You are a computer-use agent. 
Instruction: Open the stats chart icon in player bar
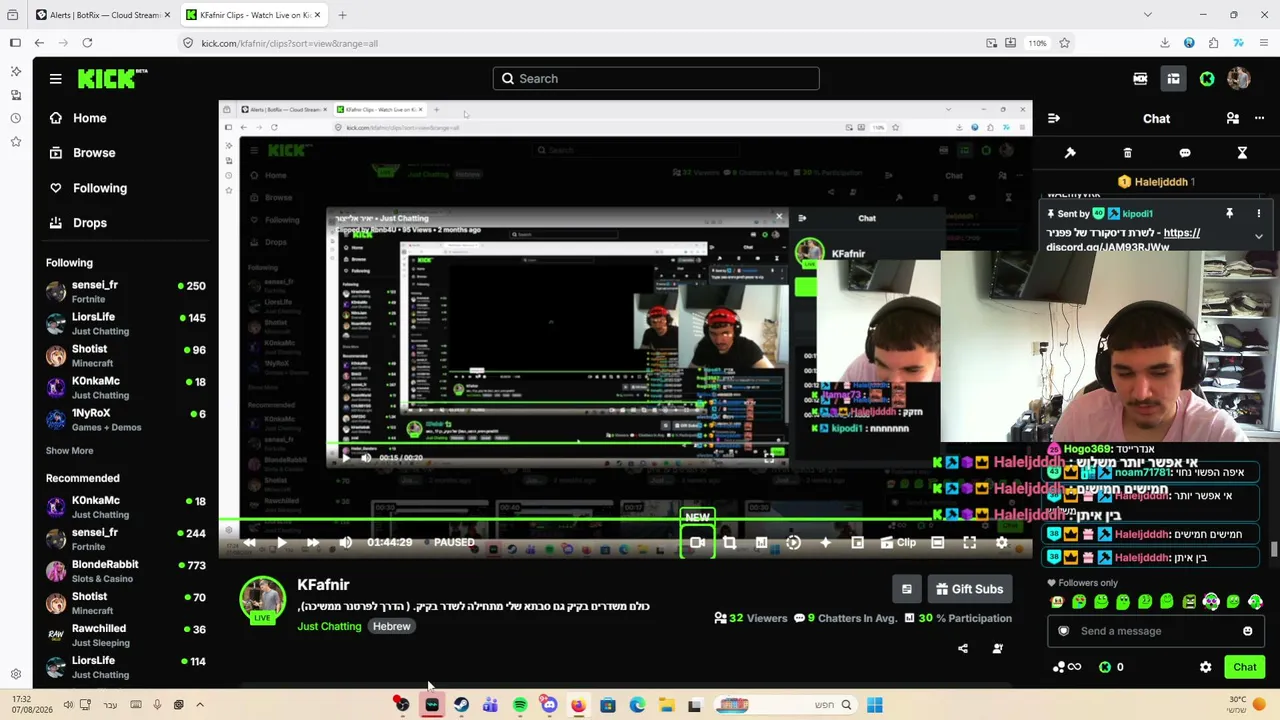click(761, 543)
